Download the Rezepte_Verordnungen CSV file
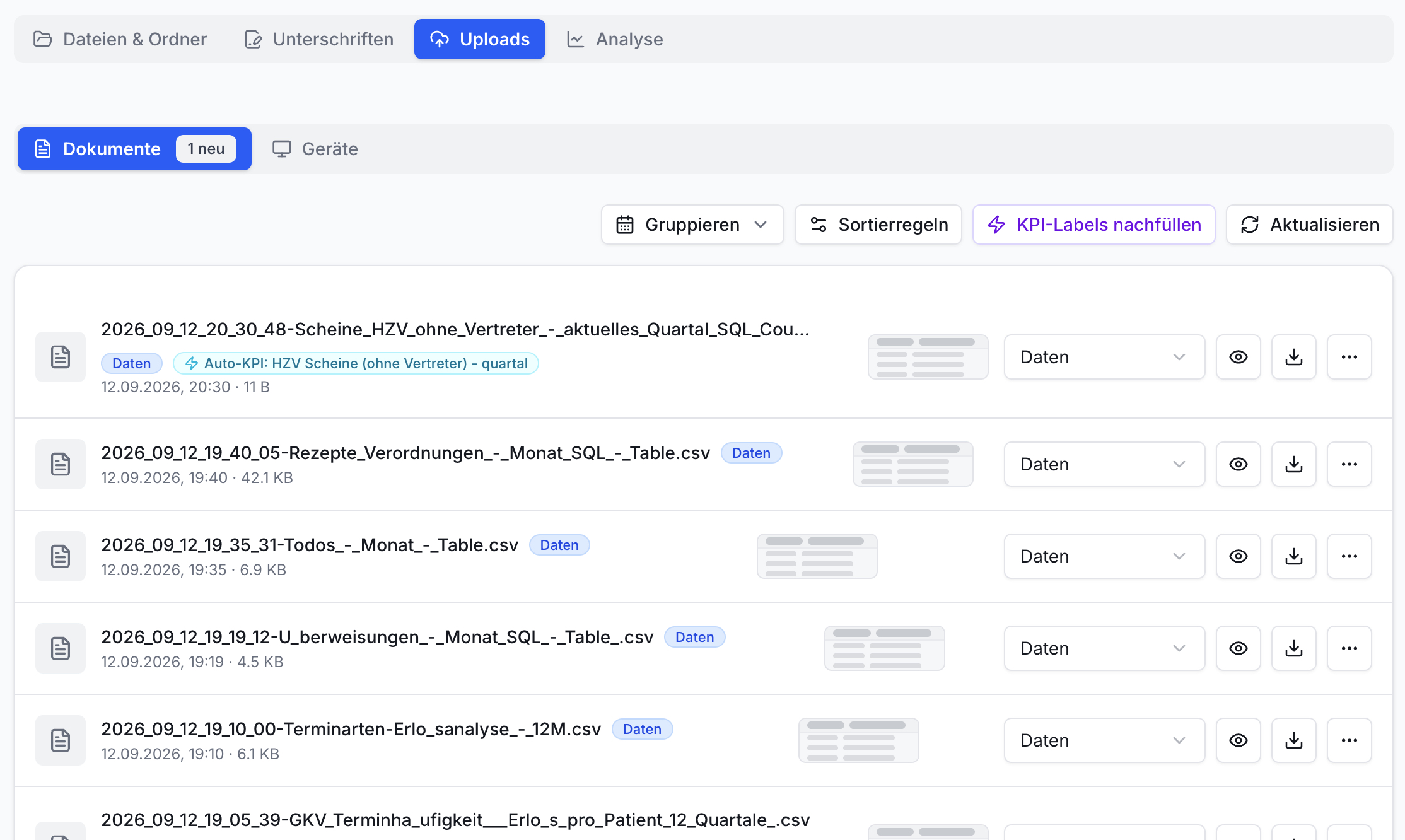The image size is (1405, 840). tap(1293, 464)
